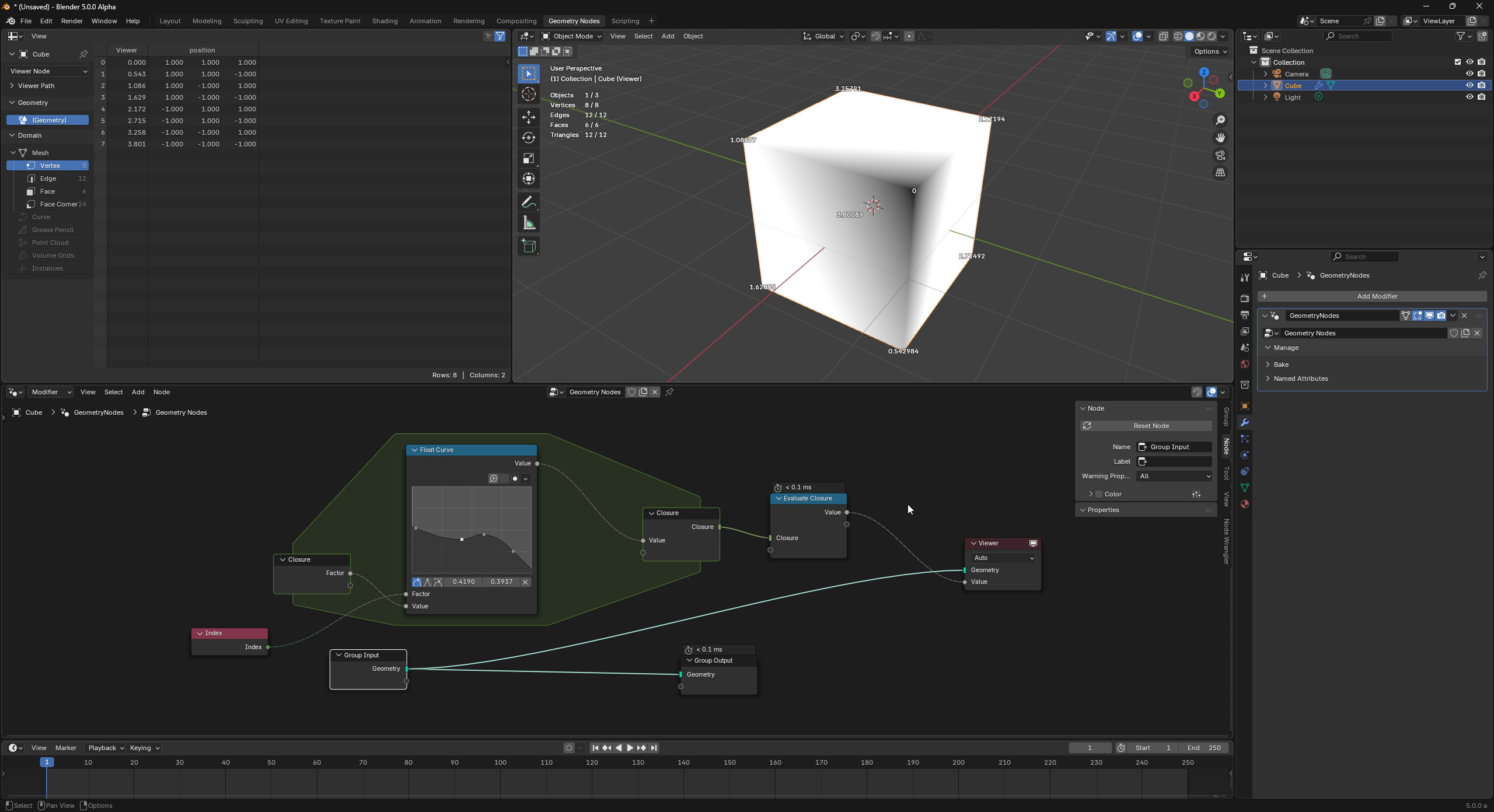Click the Float Curve point X value 0.4190
Screen dimensions: 1494x812
pos(463,582)
